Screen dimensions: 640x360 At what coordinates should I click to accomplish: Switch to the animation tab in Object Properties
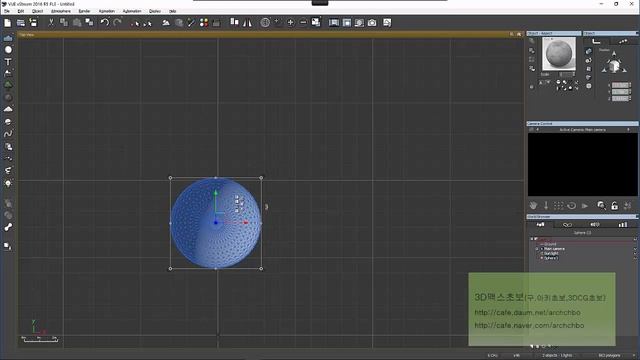623,41
